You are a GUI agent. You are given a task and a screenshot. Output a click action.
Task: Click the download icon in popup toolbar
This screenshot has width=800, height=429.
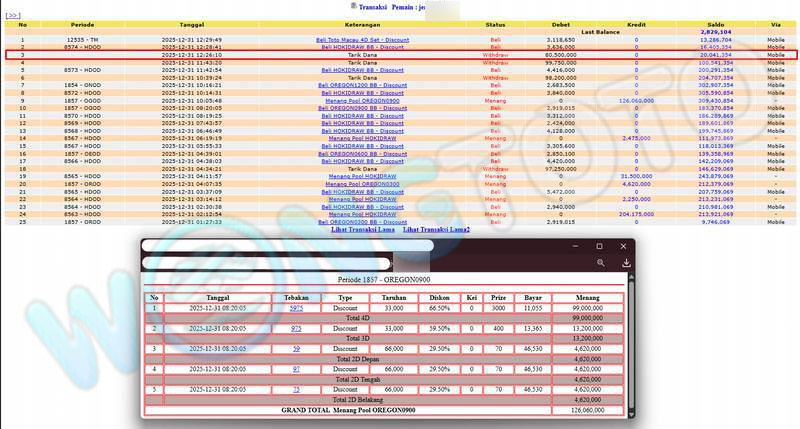coord(626,263)
